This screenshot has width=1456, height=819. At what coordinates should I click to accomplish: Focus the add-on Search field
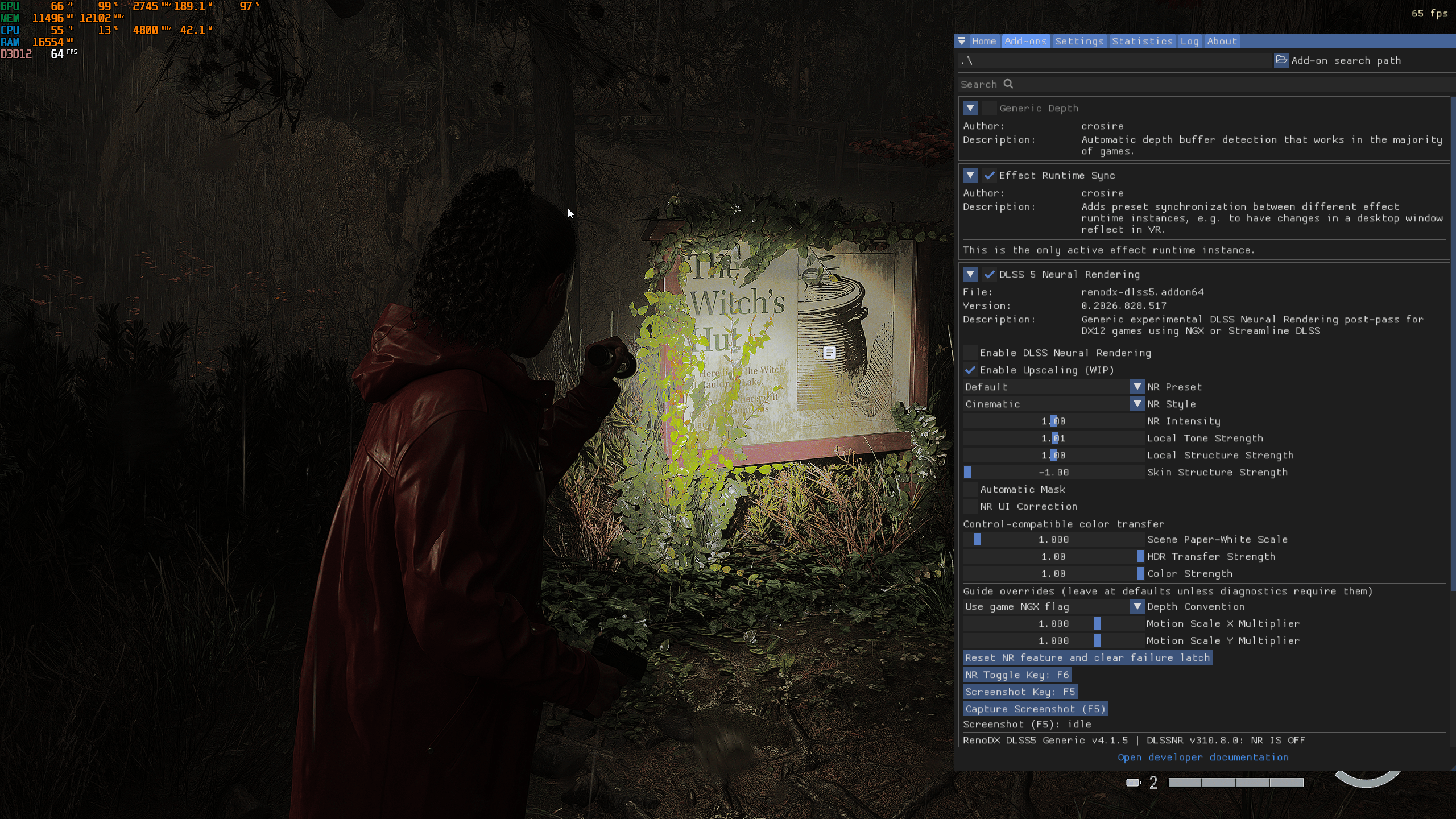tap(1206, 84)
